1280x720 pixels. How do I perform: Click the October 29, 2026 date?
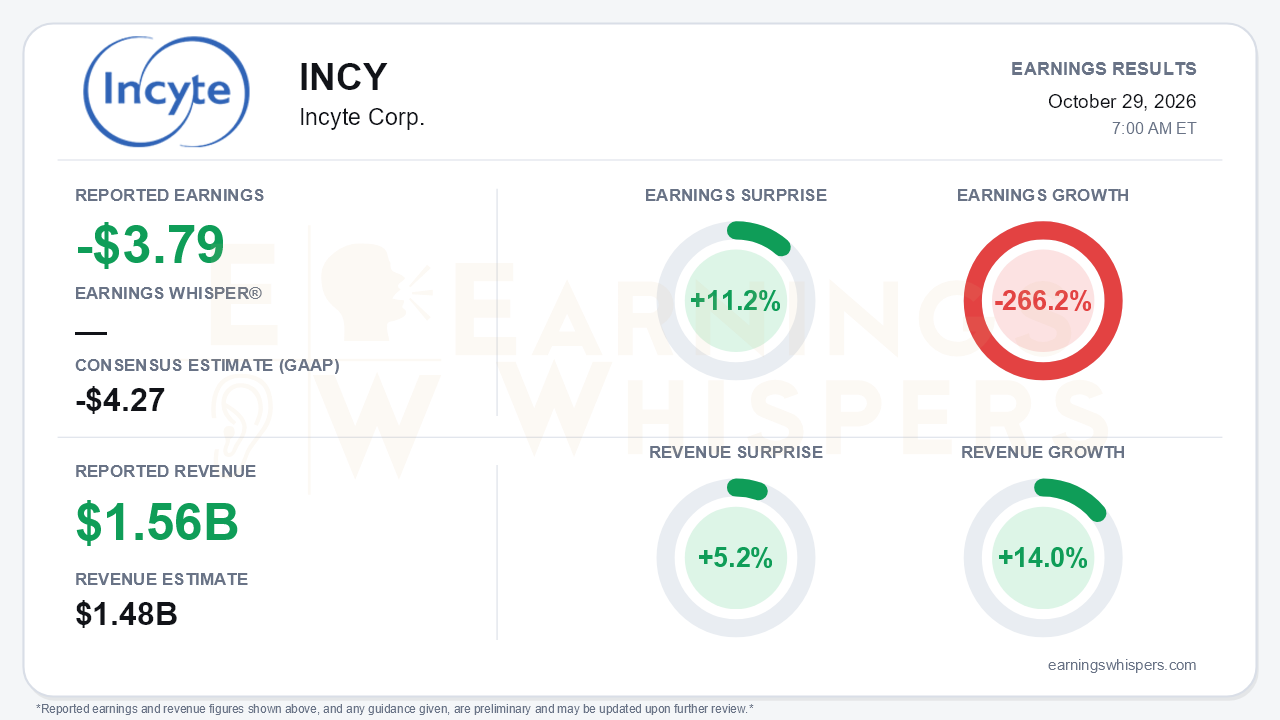coord(1122,101)
